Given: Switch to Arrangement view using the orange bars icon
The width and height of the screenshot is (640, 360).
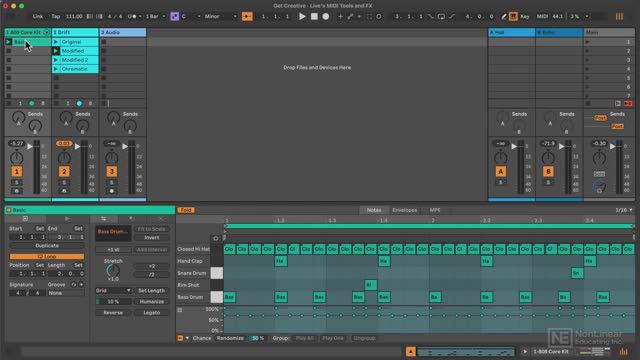Looking at the screenshot, I should (619, 16).
